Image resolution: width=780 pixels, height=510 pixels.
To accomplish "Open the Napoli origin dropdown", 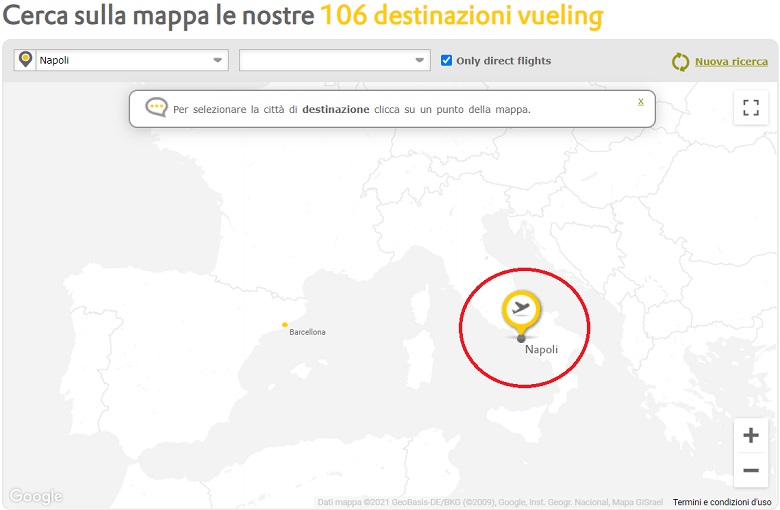I will point(121,60).
